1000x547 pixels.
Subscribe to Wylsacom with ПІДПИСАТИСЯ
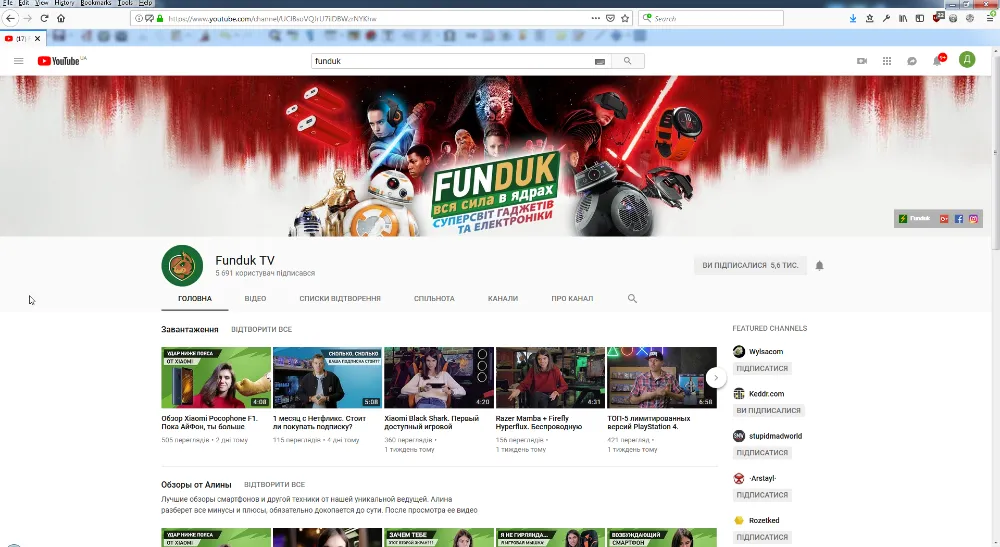[762, 368]
